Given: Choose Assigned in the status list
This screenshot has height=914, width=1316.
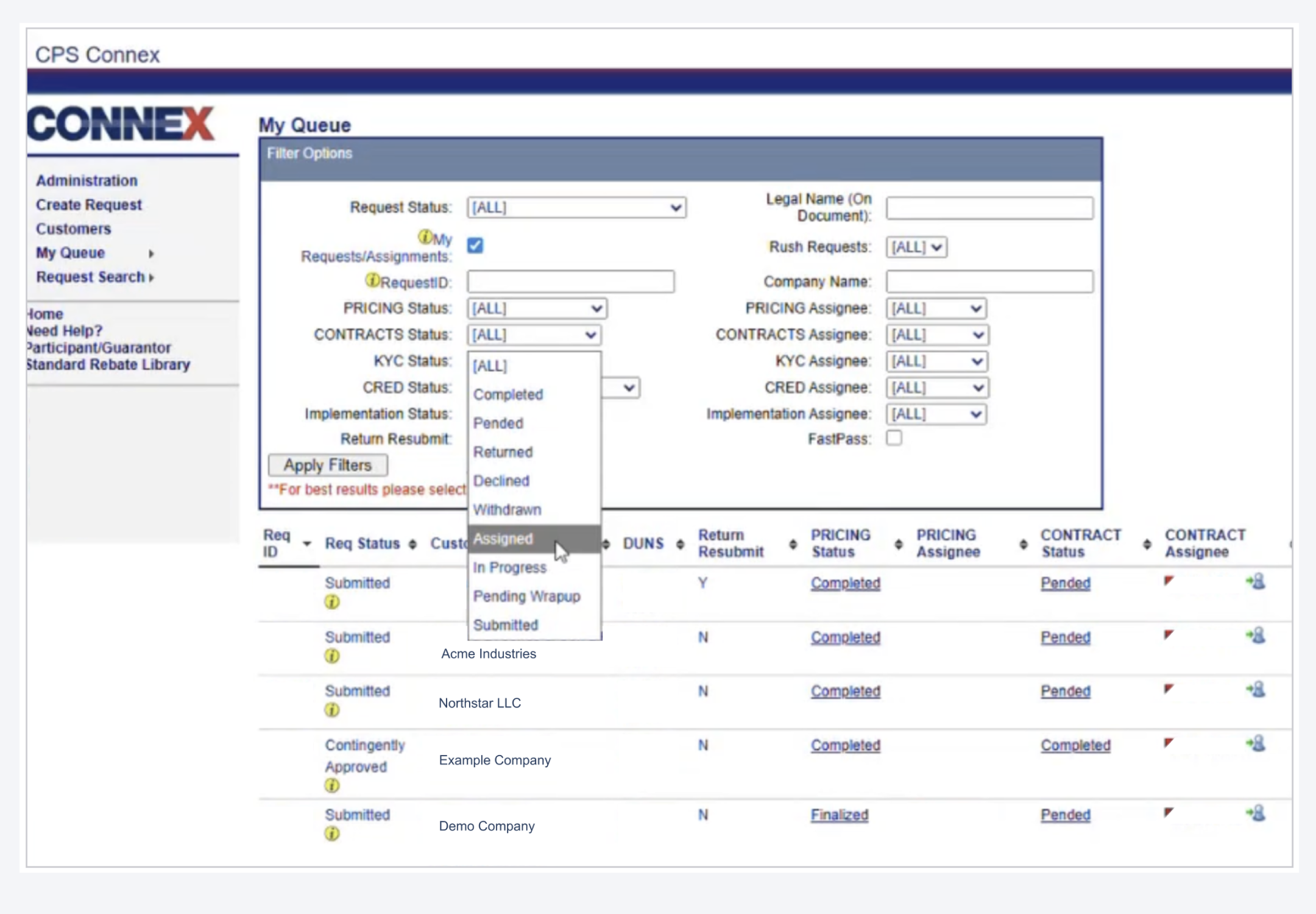Looking at the screenshot, I should (534, 539).
